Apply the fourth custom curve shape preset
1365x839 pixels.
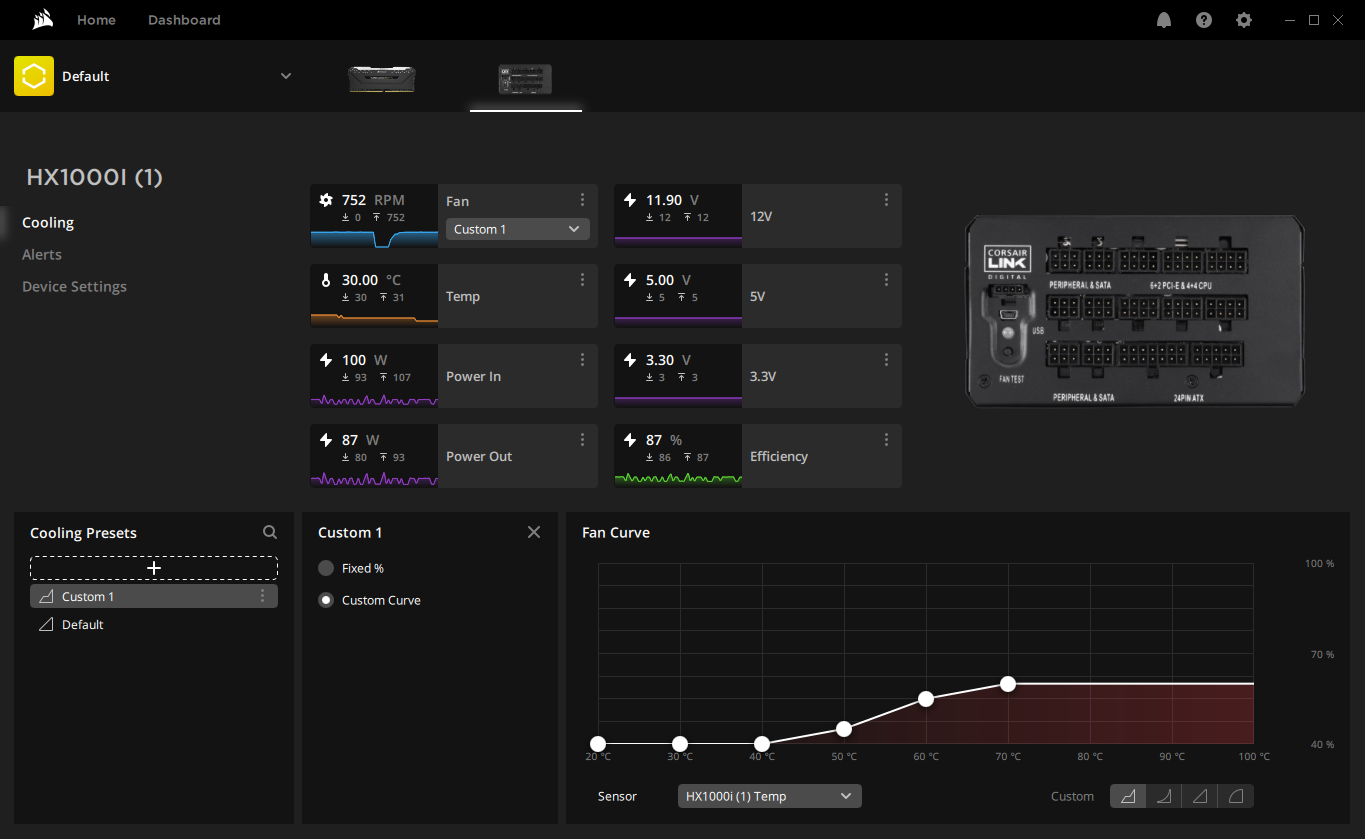coord(1236,796)
